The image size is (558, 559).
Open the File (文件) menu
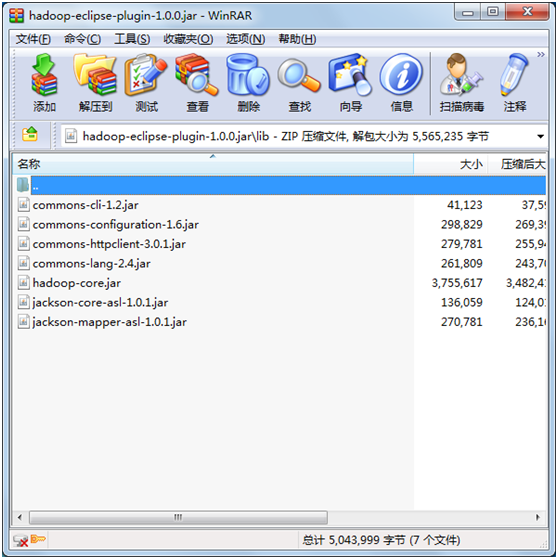coord(33,39)
